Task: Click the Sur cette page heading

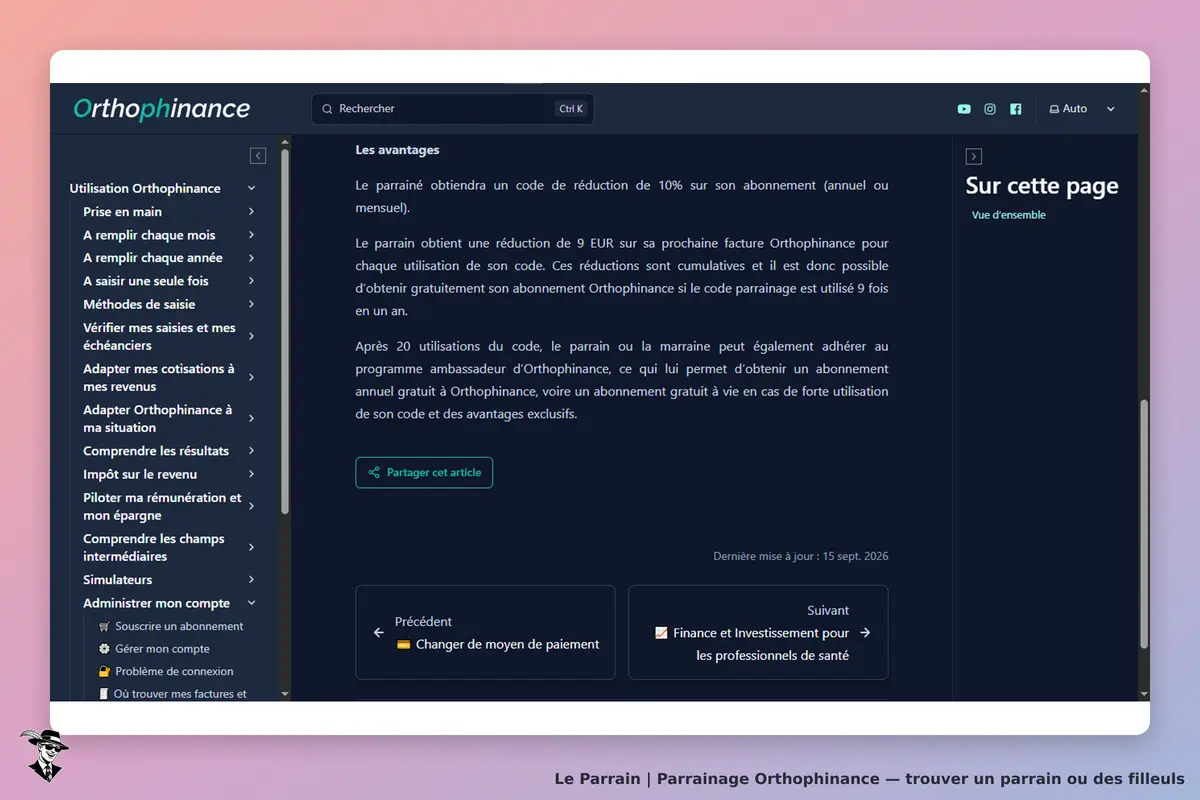Action: [1042, 186]
